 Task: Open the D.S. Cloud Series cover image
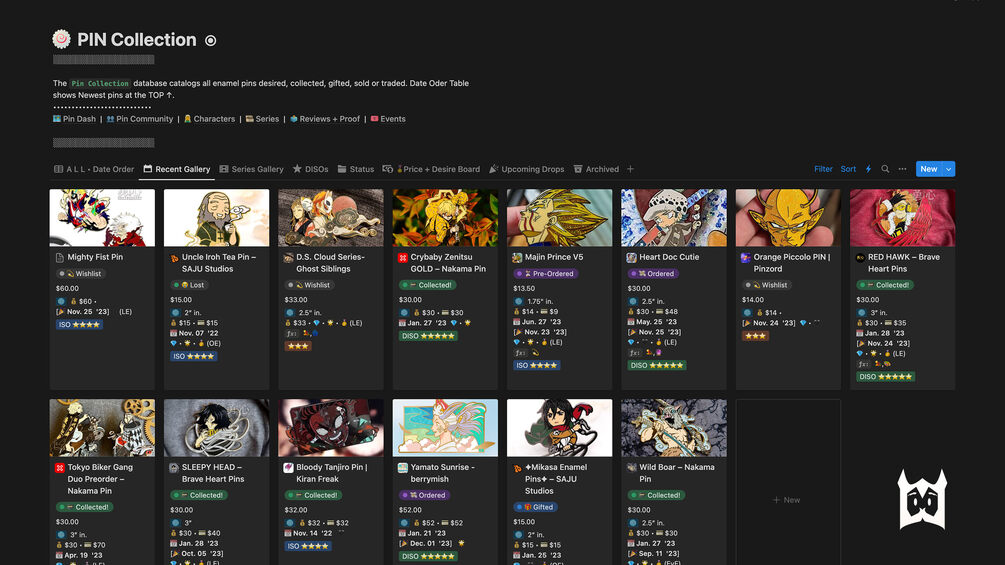[x=331, y=218]
